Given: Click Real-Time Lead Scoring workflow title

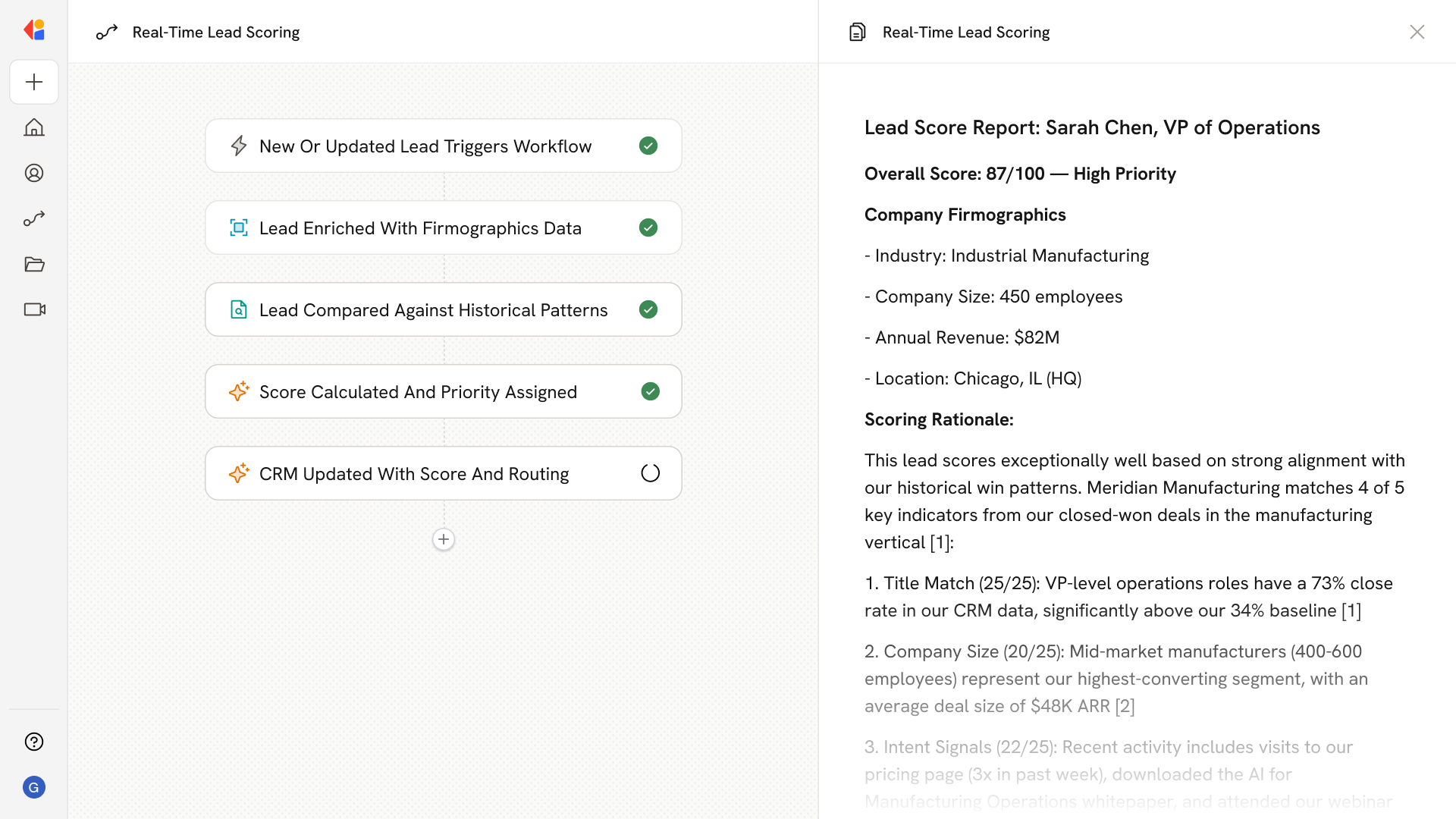Looking at the screenshot, I should [215, 32].
